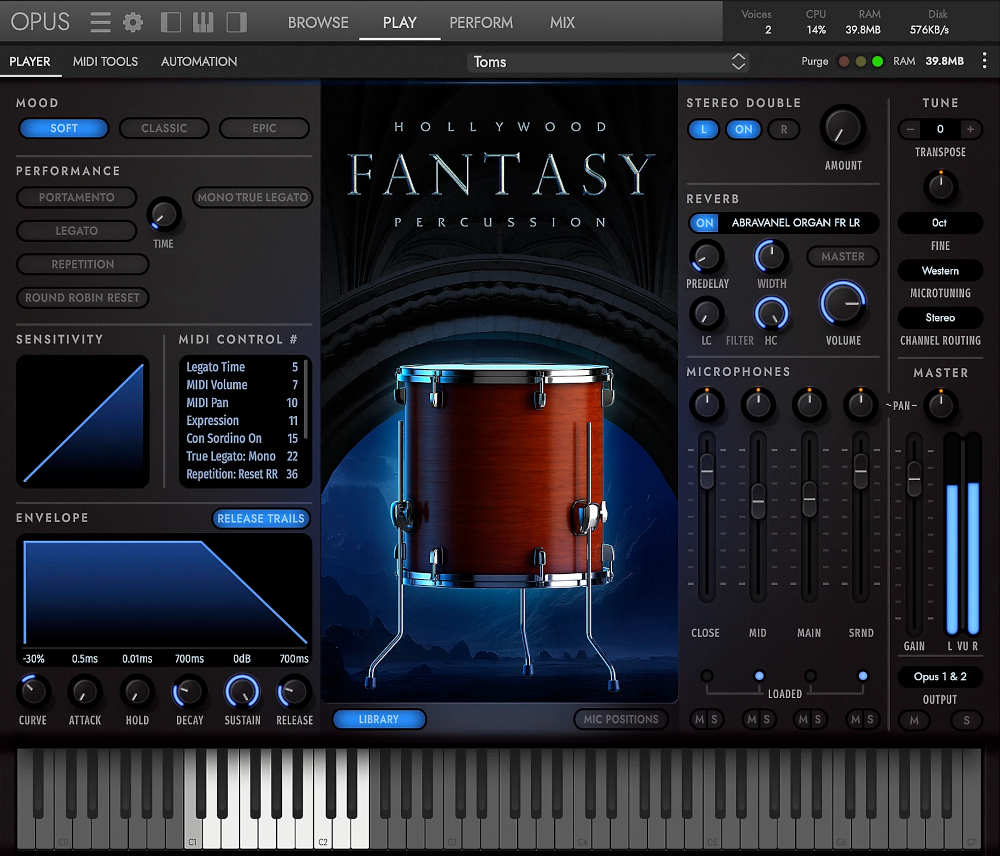
Task: Open the Western microtuning dropdown
Action: (939, 270)
